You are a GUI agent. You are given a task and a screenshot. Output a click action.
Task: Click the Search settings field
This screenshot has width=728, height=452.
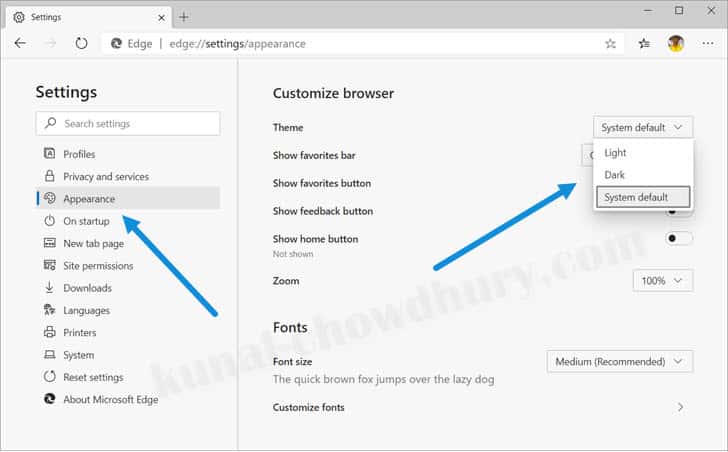click(x=128, y=123)
